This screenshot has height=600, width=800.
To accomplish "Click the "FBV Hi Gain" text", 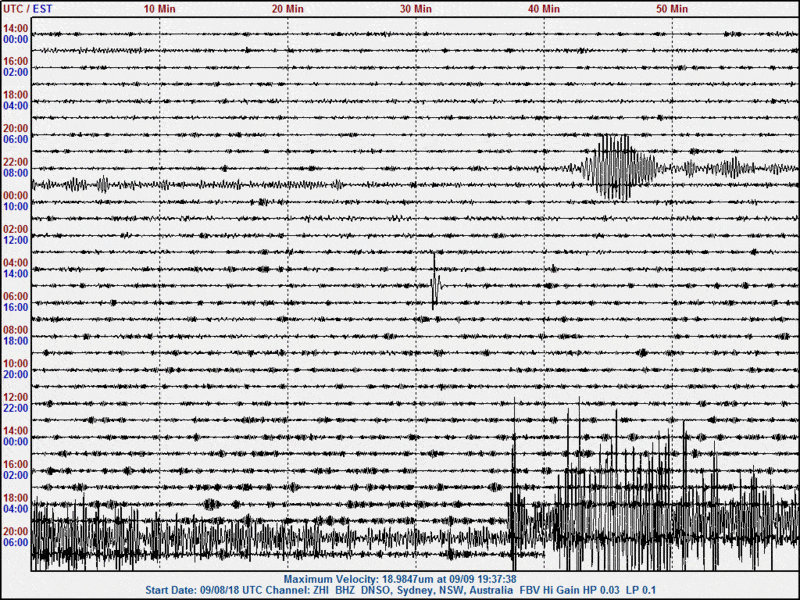I will point(549,590).
